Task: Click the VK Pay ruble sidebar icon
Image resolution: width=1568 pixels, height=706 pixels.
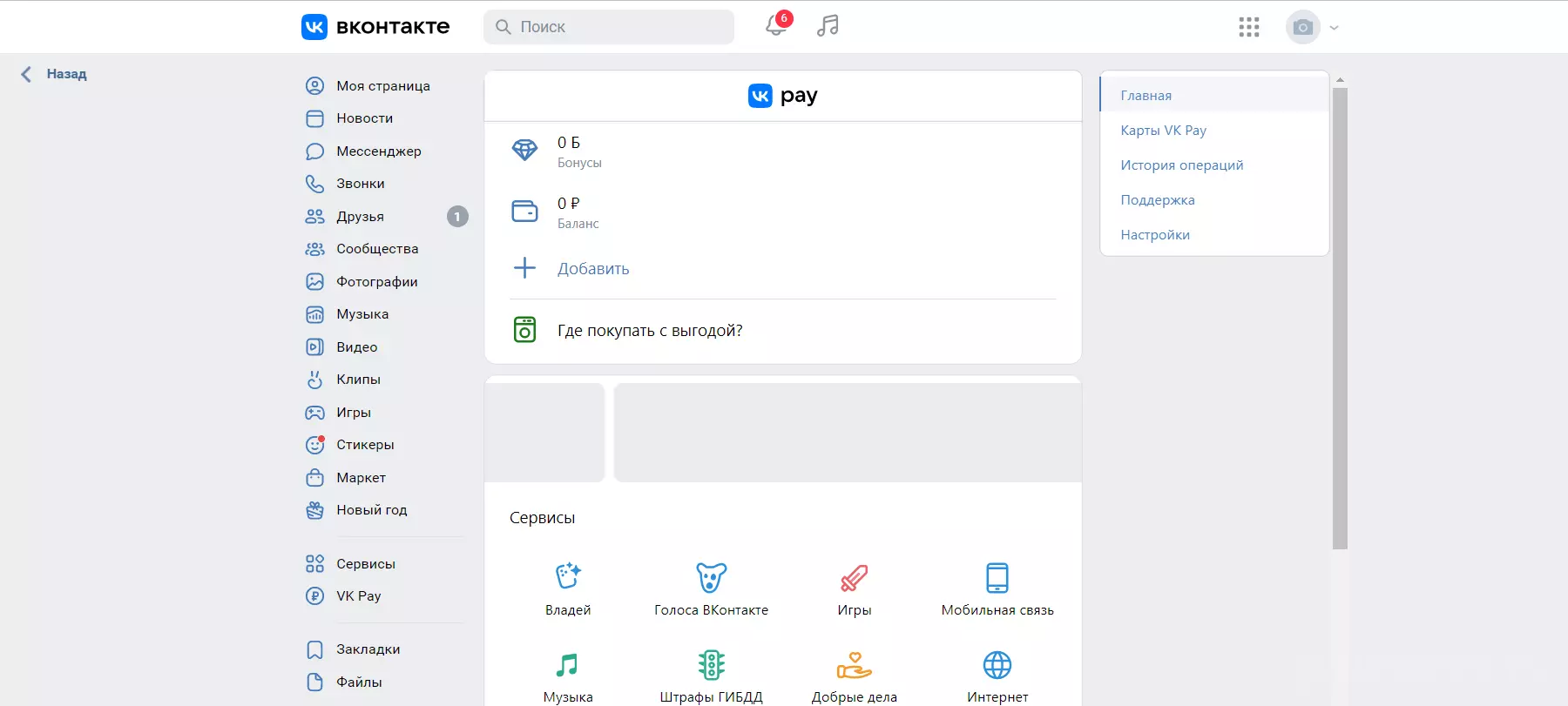Action: point(314,596)
